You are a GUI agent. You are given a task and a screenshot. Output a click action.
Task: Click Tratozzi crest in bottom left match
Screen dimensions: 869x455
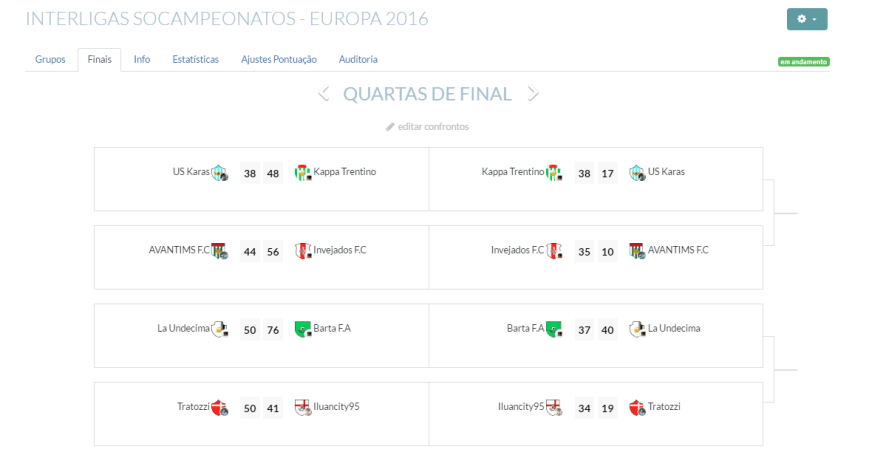tap(219, 407)
